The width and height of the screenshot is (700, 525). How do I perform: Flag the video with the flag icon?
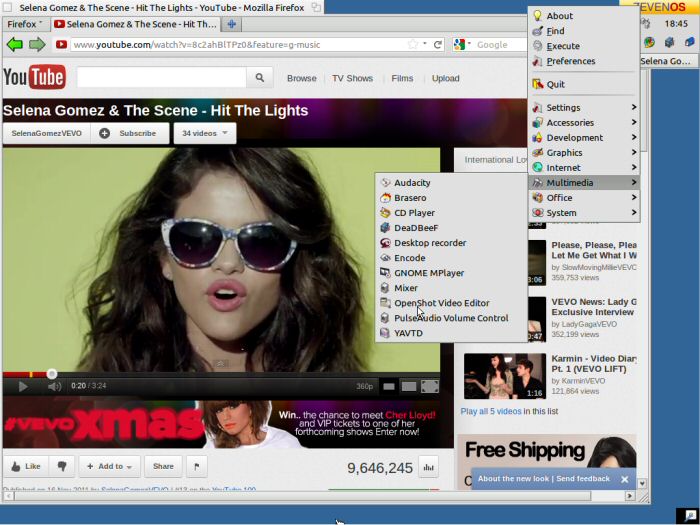point(197,466)
